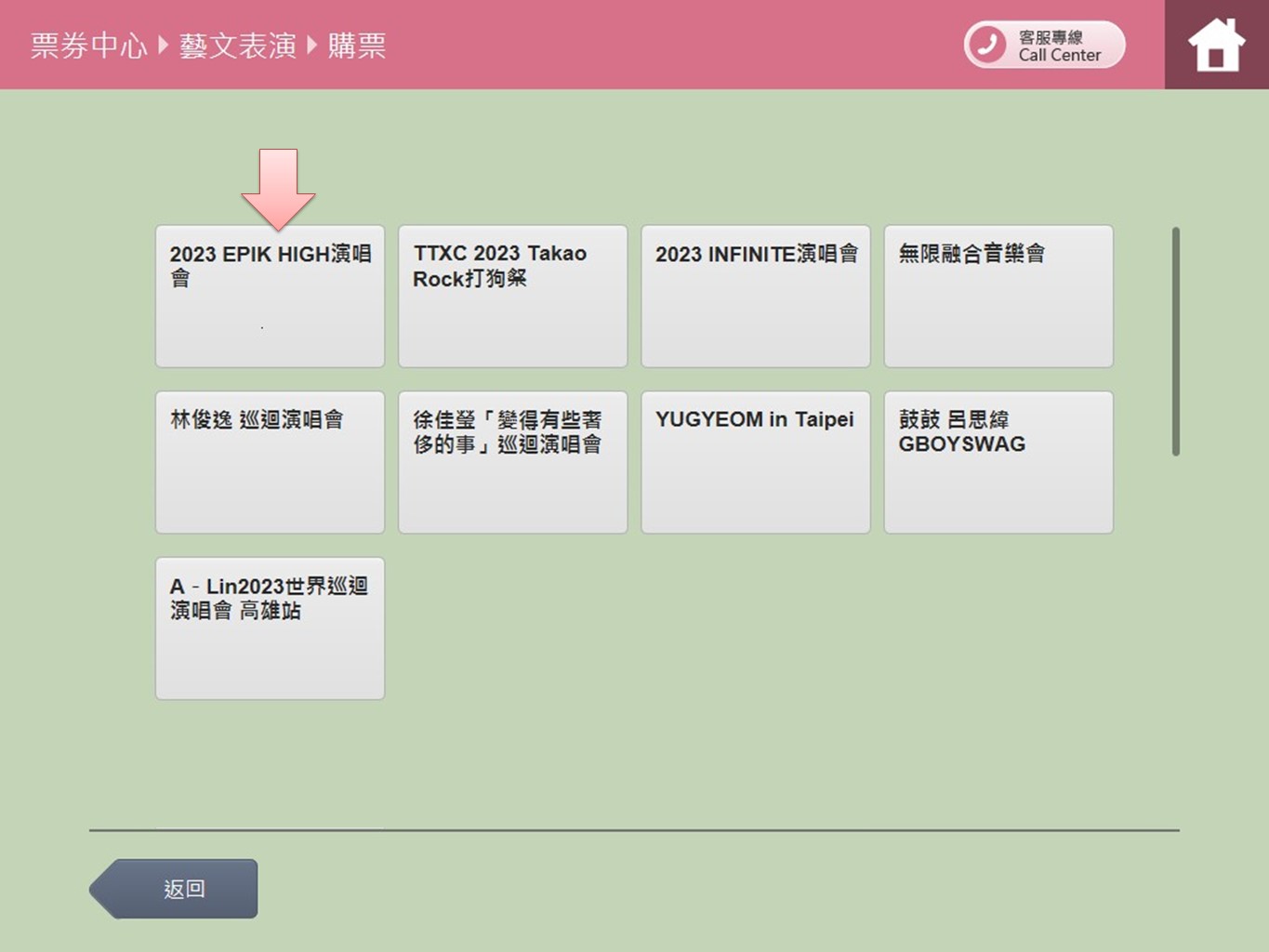1269x952 pixels.
Task: Click the breadcrumb arrow after 藝文表演
Action: point(311,45)
